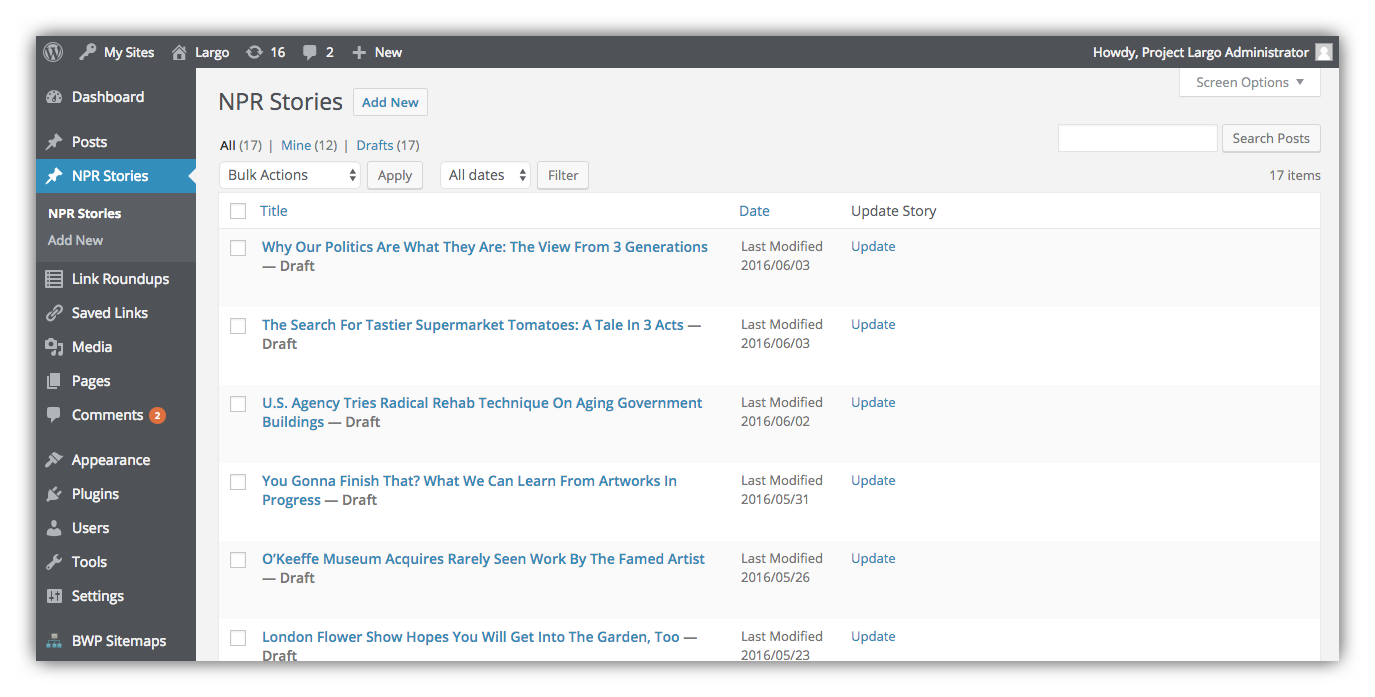Image resolution: width=1375 pixels, height=697 pixels.
Task: Open the All dates dropdown
Action: 485,175
